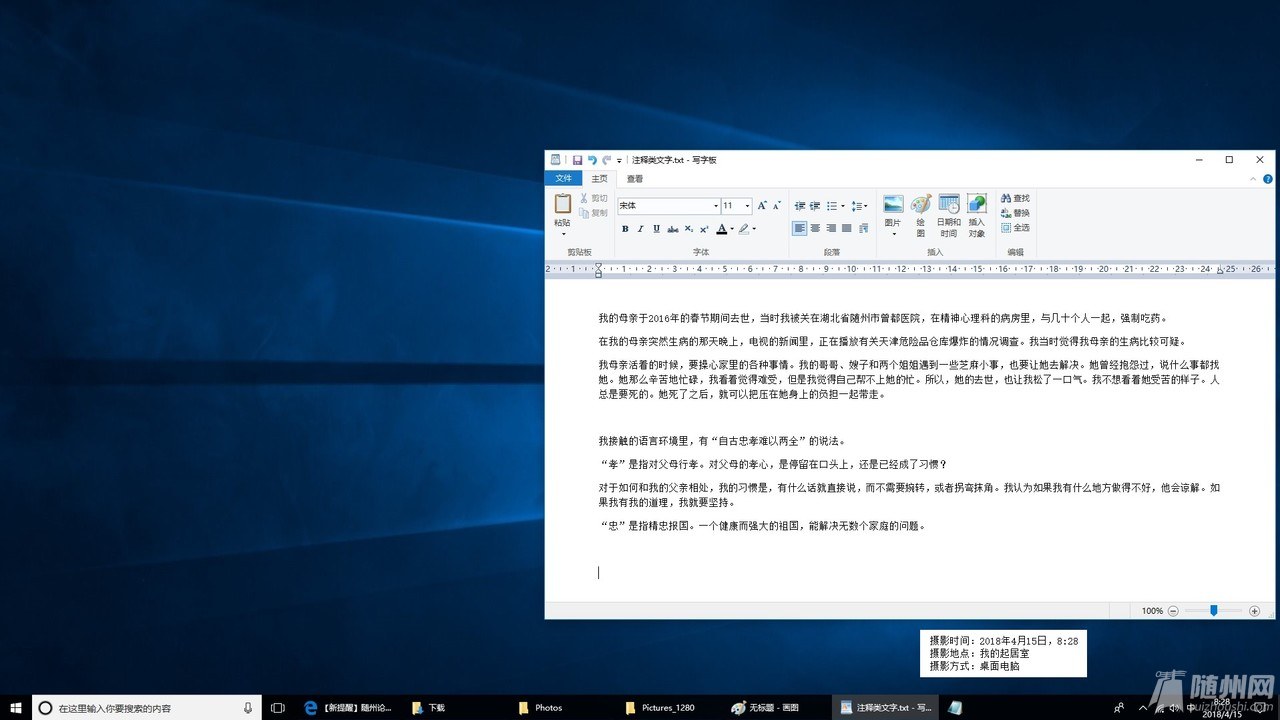Toggle Bold formatting
This screenshot has width=1280, height=720.
625,229
